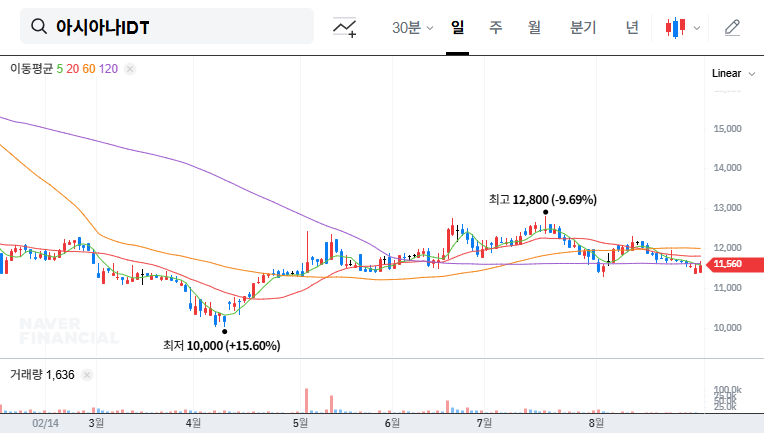Click the 8월 date axis label
Screen dimensions: 764x433
pyautogui.click(x=595, y=423)
